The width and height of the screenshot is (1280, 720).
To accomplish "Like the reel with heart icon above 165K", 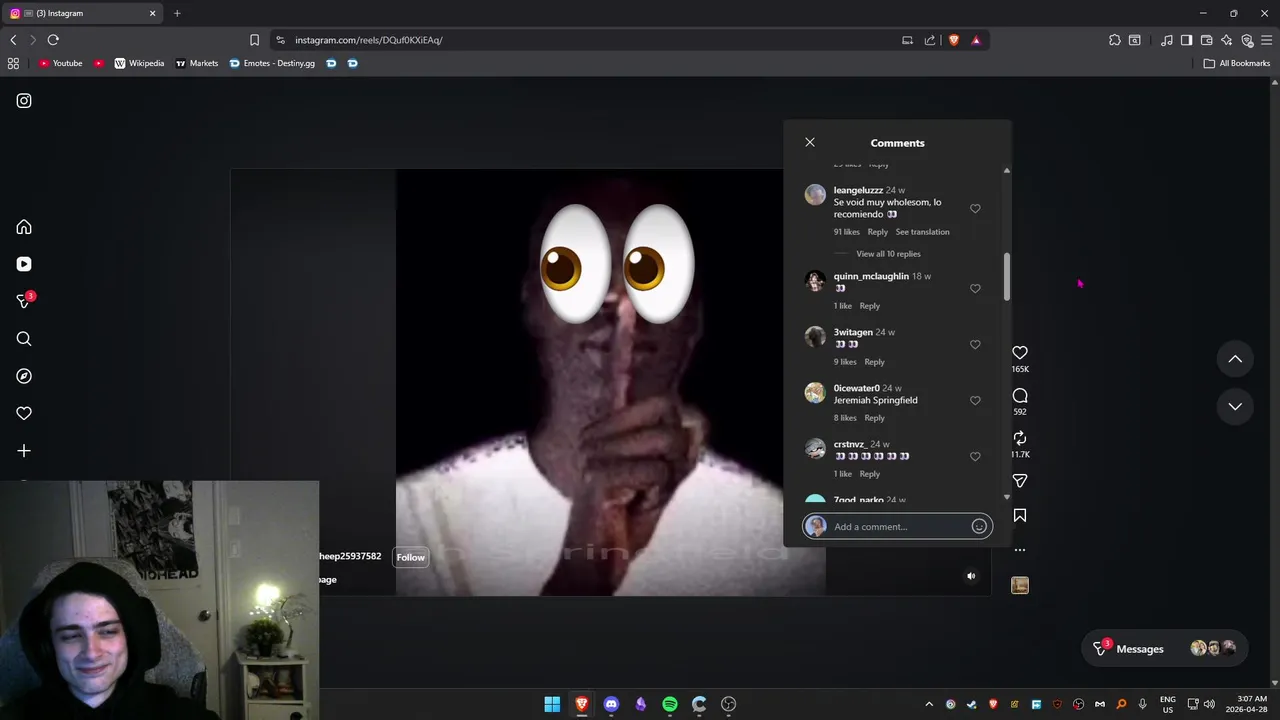I will pyautogui.click(x=1020, y=353).
